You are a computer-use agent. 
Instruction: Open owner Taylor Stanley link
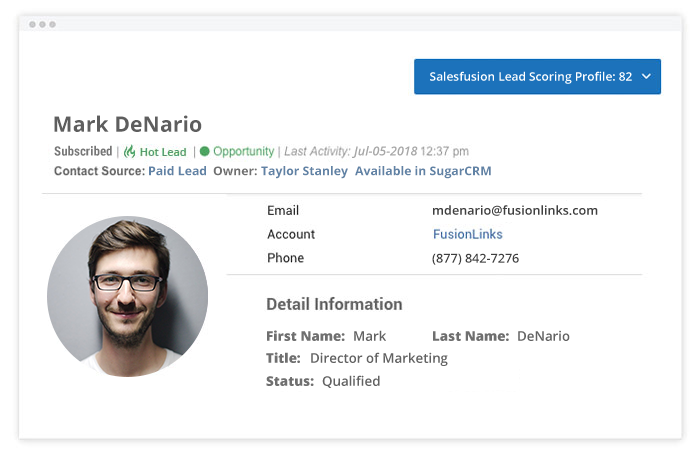[304, 171]
